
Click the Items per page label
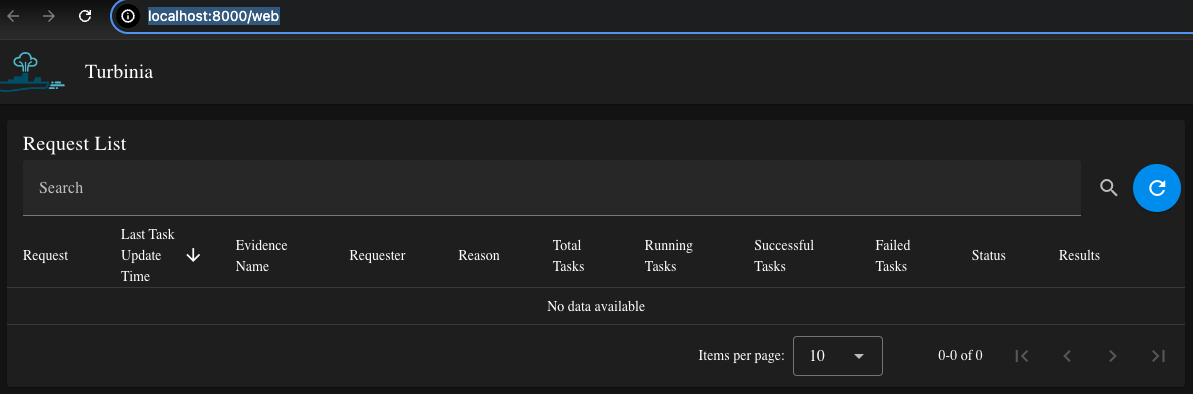(x=741, y=355)
